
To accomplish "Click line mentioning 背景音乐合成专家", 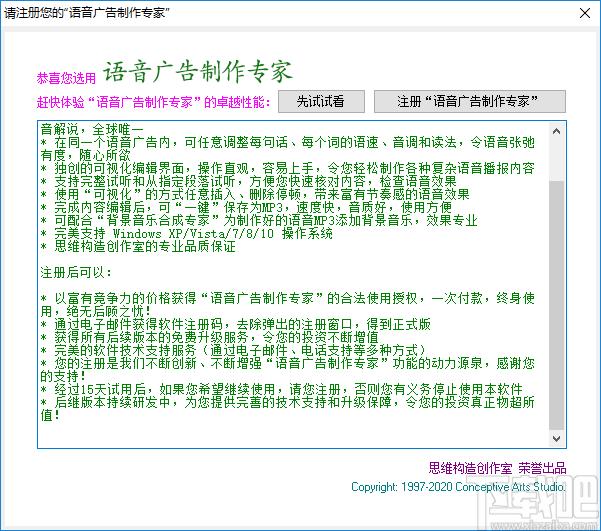I will (x=259, y=220).
